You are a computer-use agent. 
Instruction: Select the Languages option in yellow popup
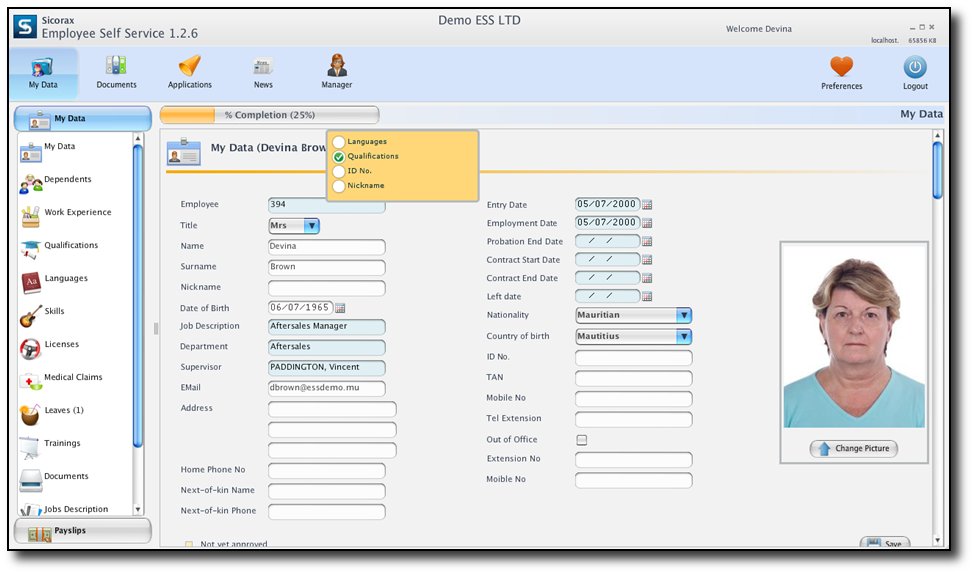click(339, 142)
